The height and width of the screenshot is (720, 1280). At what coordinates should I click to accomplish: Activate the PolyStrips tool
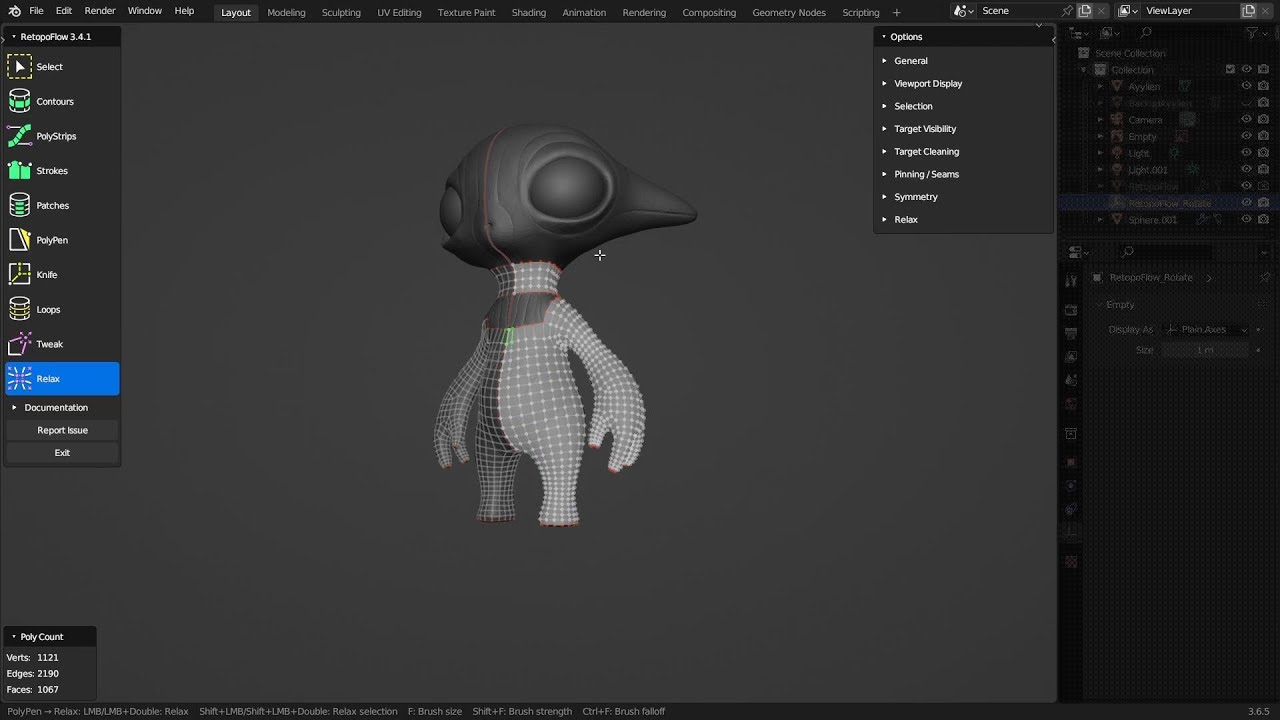[x=62, y=136]
